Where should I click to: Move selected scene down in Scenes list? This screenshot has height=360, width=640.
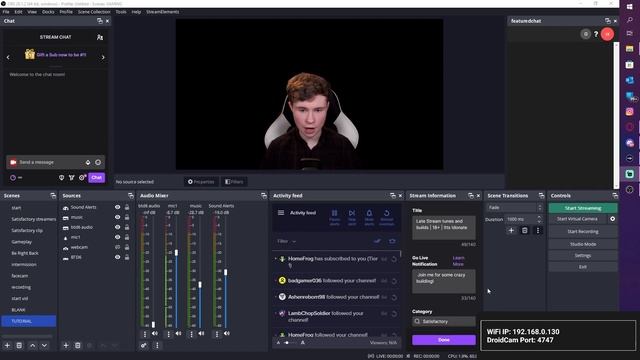[44, 345]
